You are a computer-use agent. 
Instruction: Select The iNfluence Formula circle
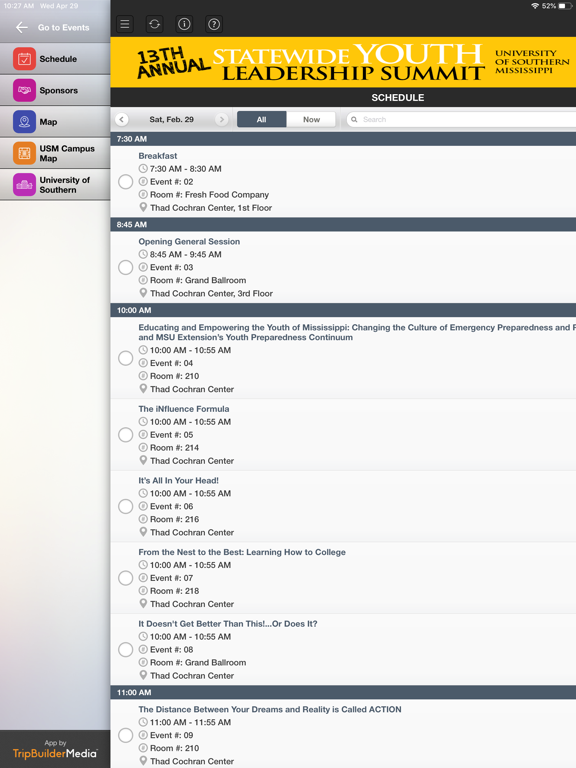coord(125,435)
